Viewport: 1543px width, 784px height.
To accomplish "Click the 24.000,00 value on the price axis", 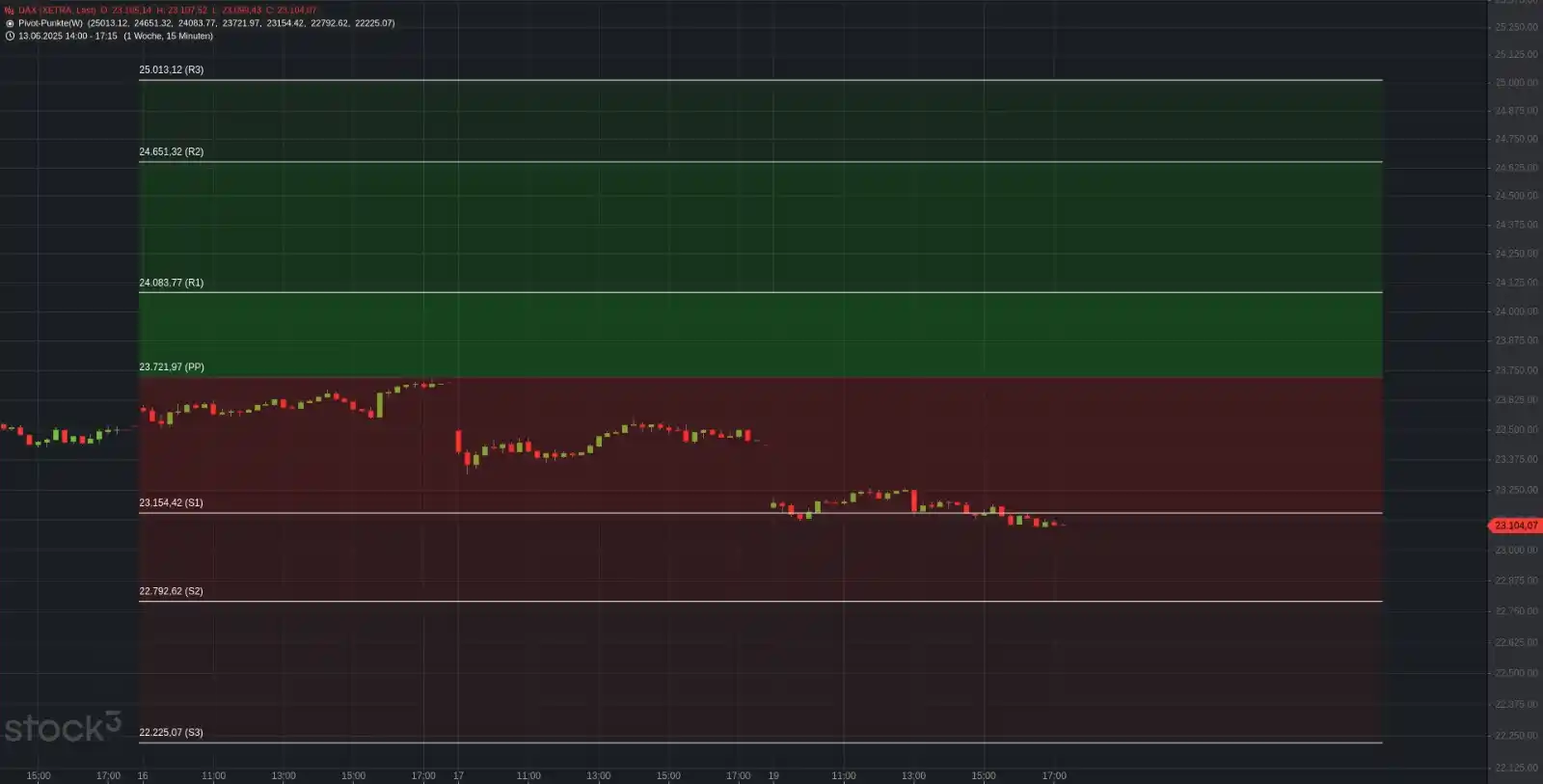I will (x=1516, y=311).
